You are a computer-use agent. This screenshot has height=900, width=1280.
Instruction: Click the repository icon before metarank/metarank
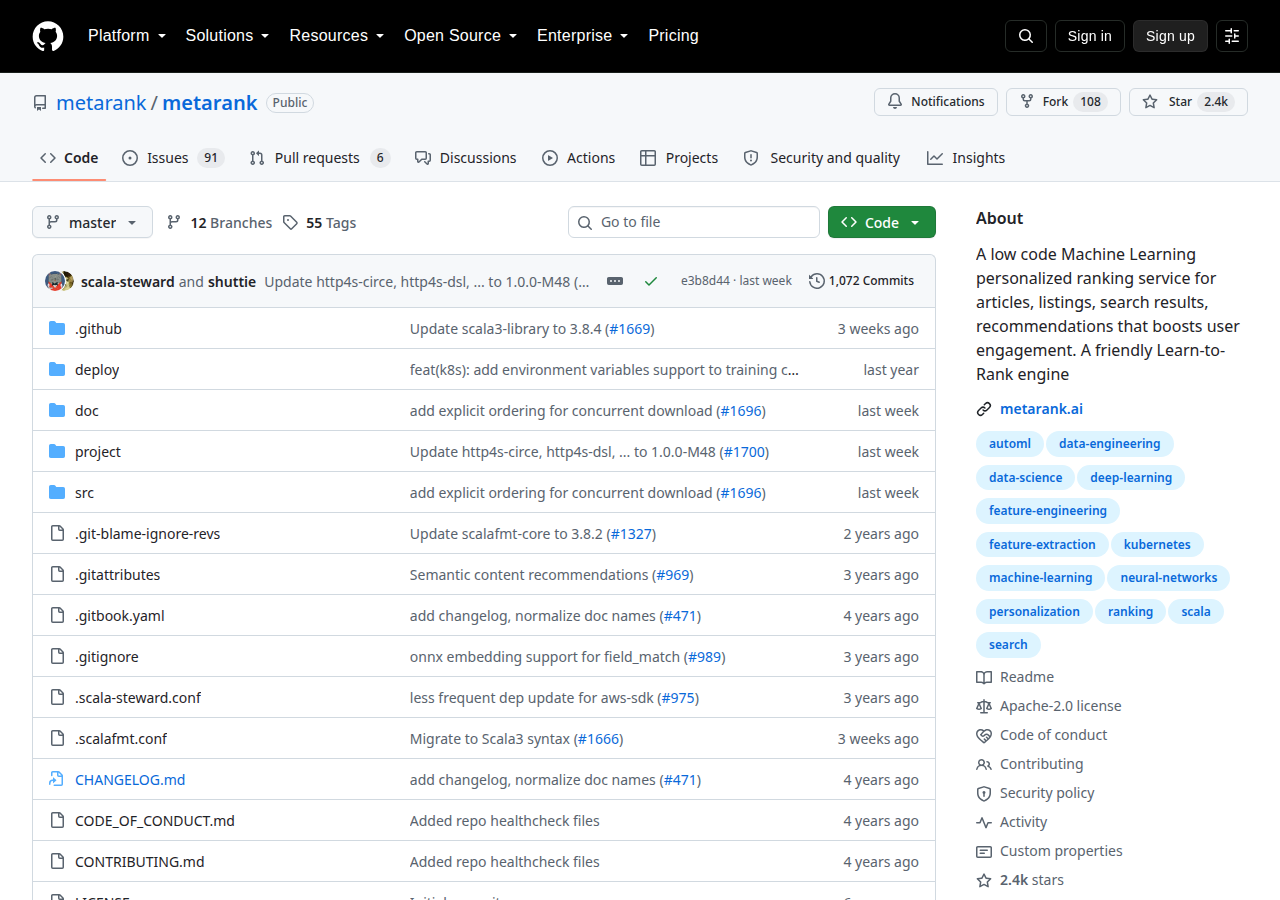40,103
